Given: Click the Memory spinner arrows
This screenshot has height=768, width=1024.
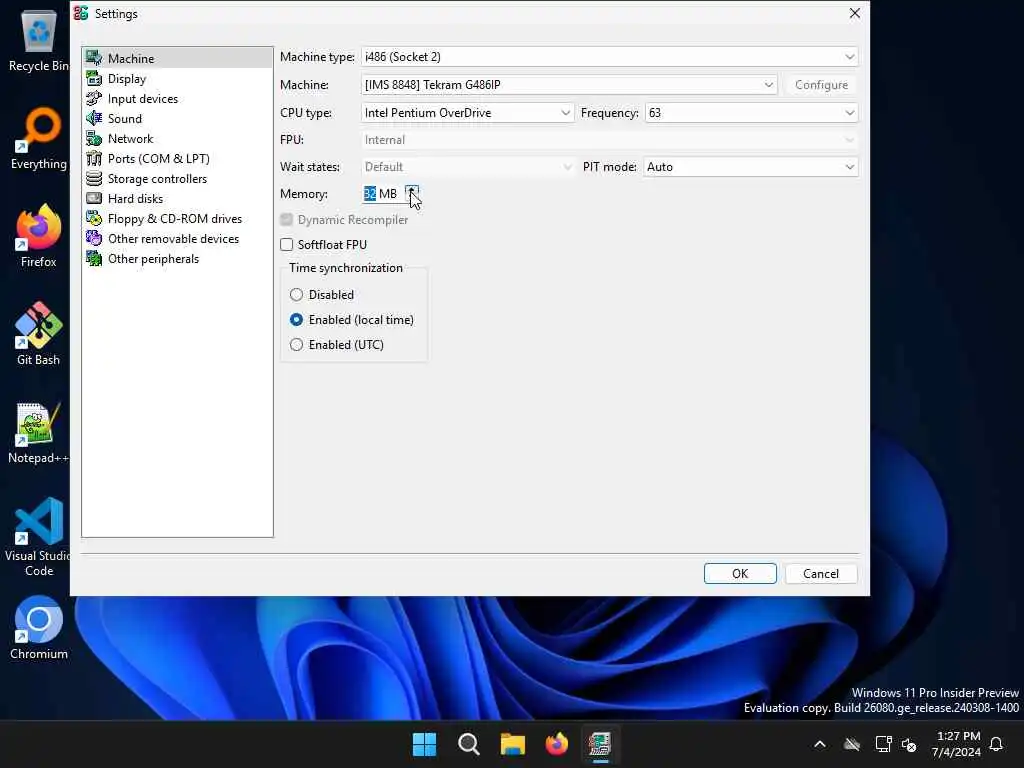Looking at the screenshot, I should (x=411, y=193).
